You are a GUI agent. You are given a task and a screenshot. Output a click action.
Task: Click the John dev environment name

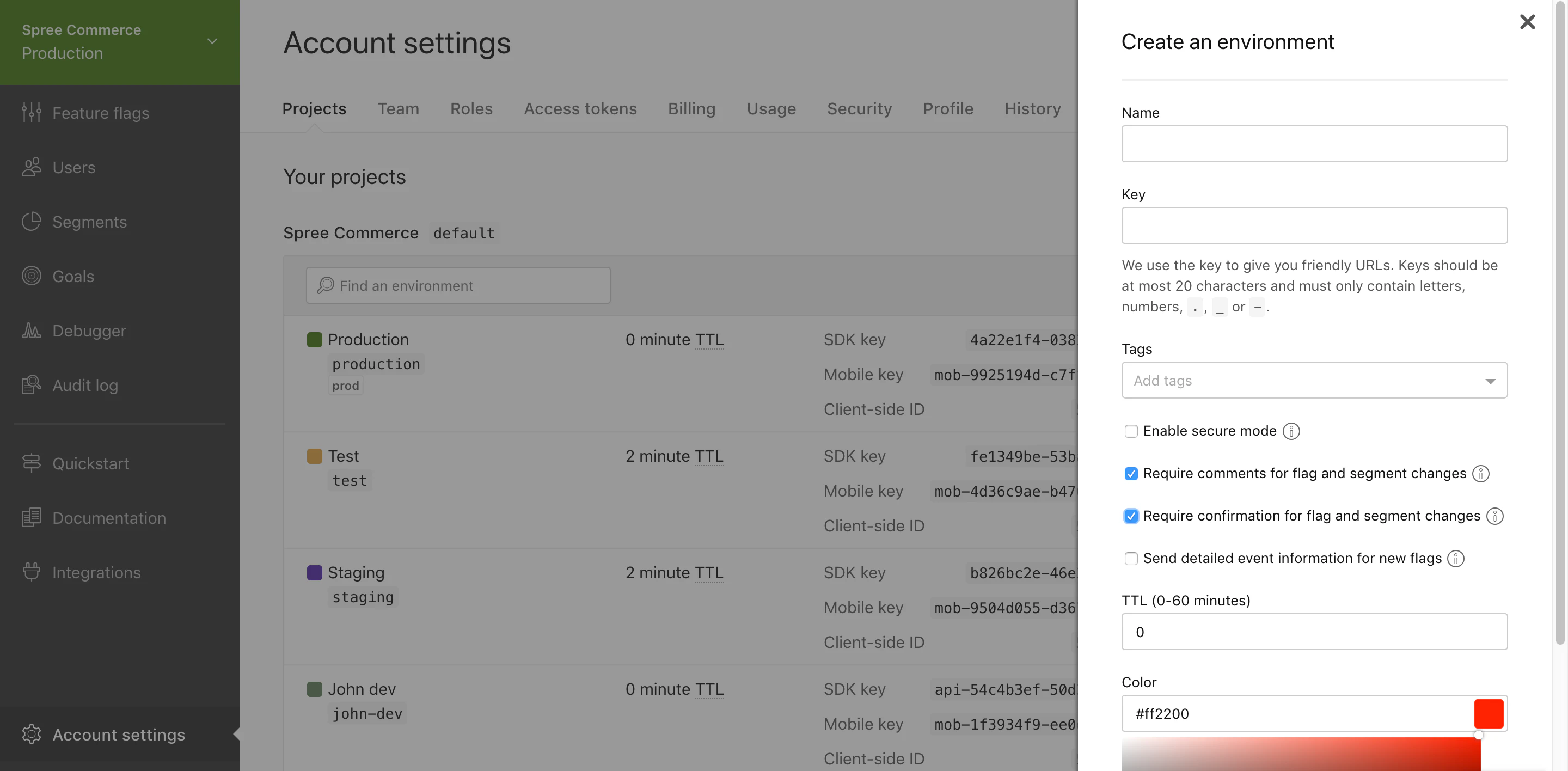coord(362,689)
